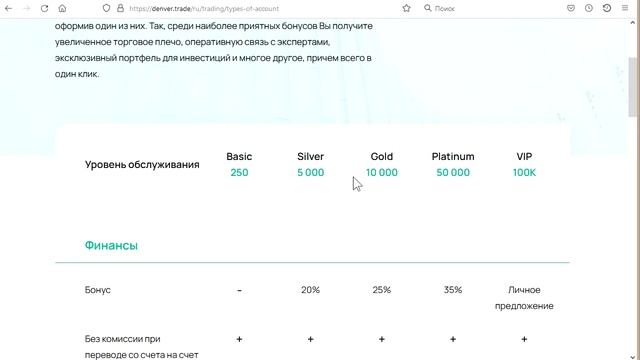This screenshot has width=640, height=360.
Task: Click the plus under Basic column
Action: [x=239, y=339]
